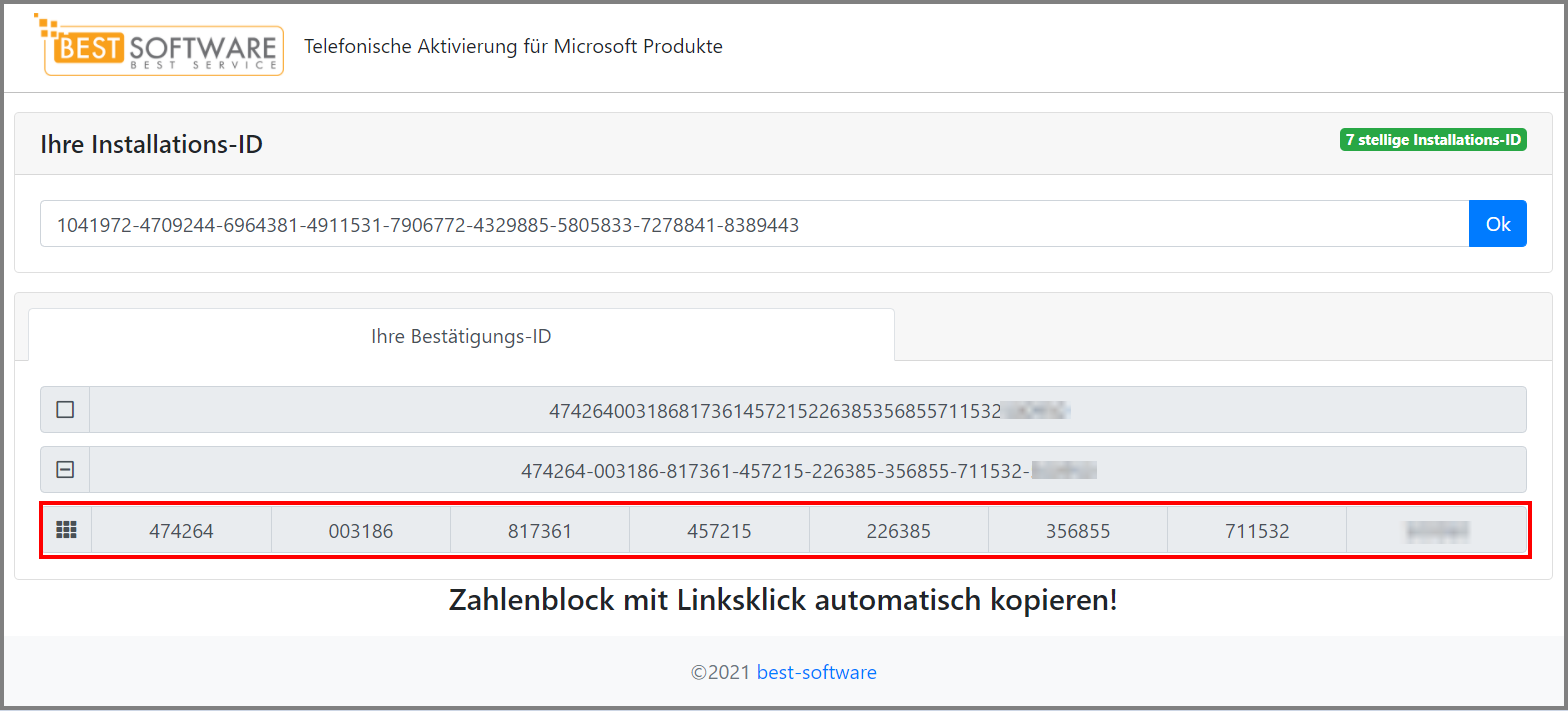Copy the number block 711532
This screenshot has width=1568, height=711.
[1257, 530]
